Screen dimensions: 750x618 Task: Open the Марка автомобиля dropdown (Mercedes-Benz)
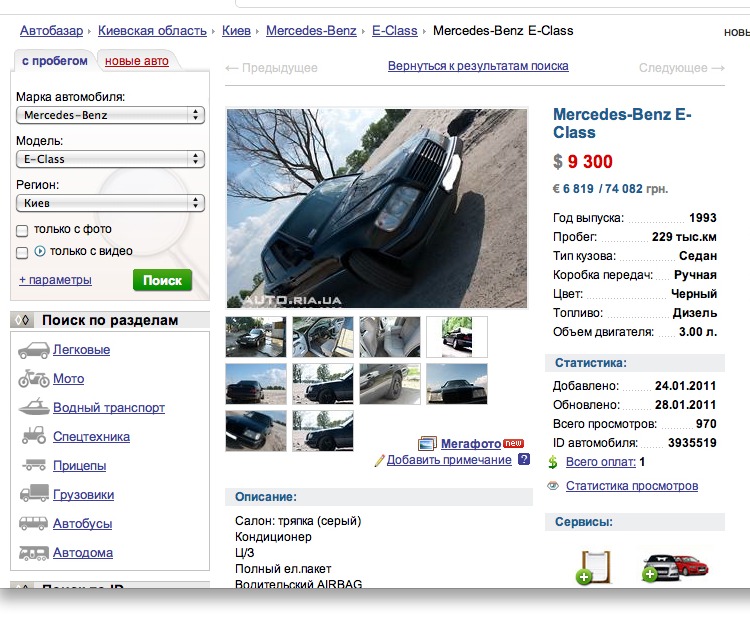coord(110,115)
